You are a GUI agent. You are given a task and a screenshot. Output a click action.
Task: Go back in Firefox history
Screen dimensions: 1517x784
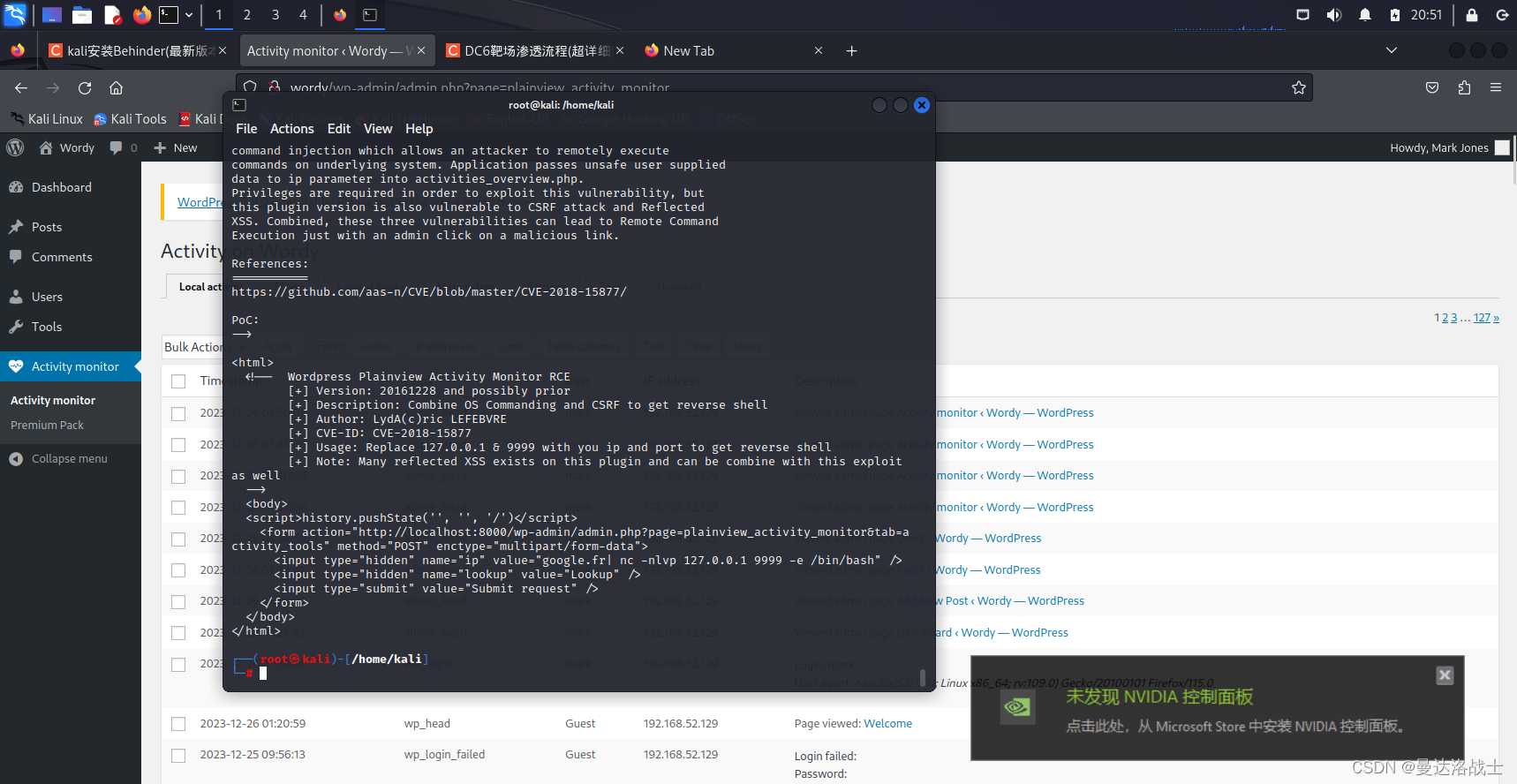point(21,87)
